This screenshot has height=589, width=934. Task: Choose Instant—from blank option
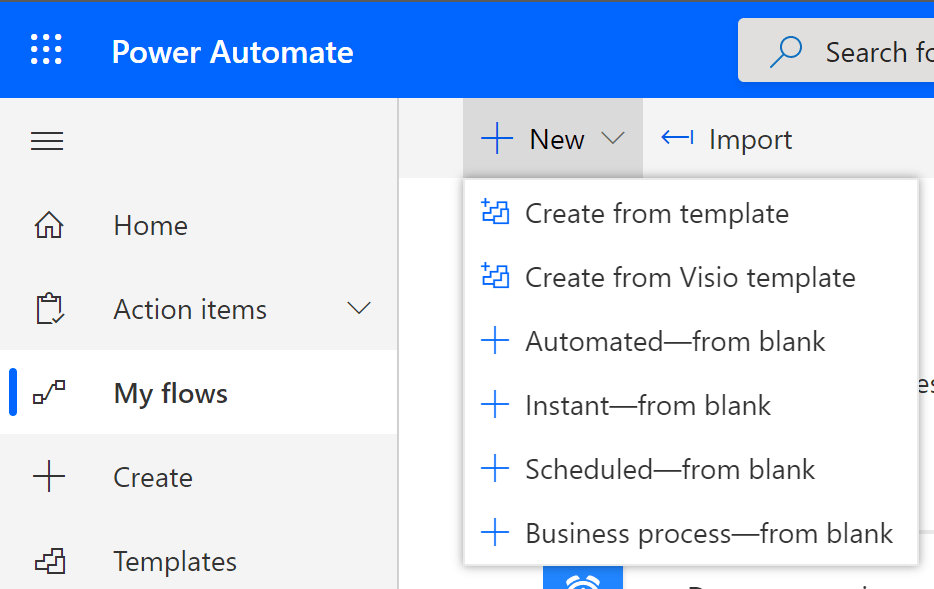[647, 406]
